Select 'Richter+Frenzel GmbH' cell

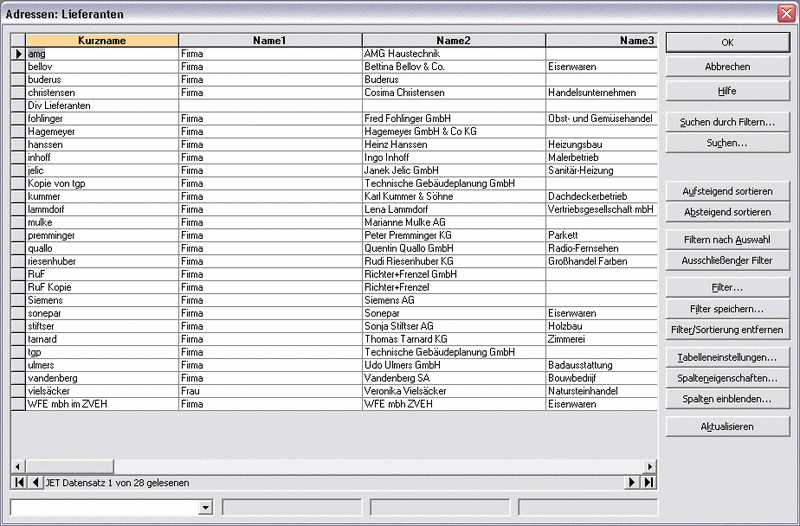click(x=454, y=274)
